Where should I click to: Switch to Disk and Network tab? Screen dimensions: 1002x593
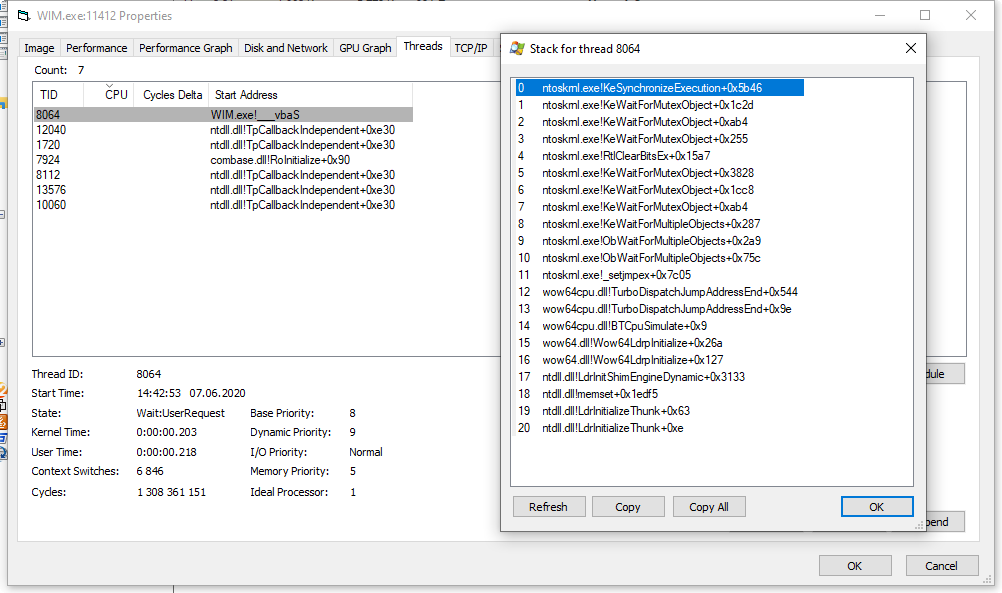coord(286,48)
